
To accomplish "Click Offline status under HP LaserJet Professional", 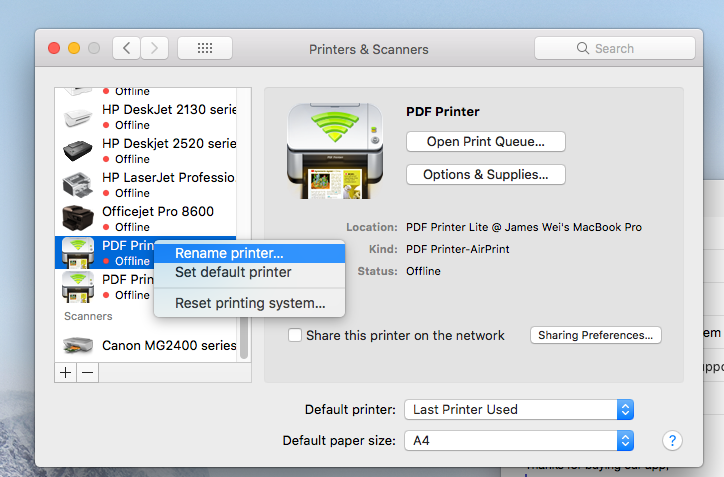I will click(x=132, y=193).
